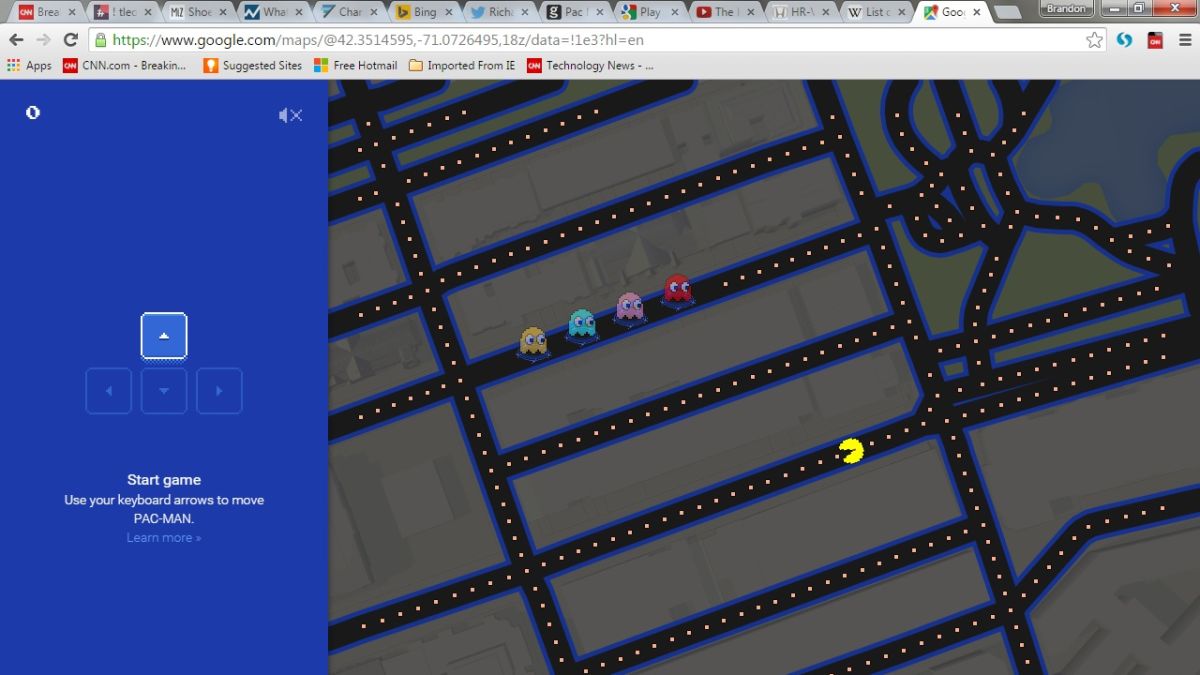
Task: Click the browser forward arrow
Action: (43, 40)
